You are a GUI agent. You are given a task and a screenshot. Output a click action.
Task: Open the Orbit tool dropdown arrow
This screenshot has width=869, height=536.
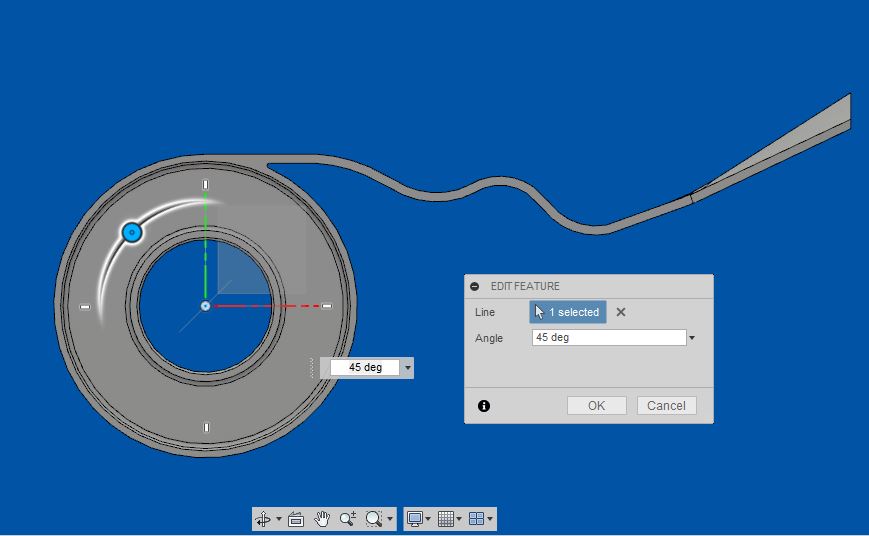[x=279, y=519]
